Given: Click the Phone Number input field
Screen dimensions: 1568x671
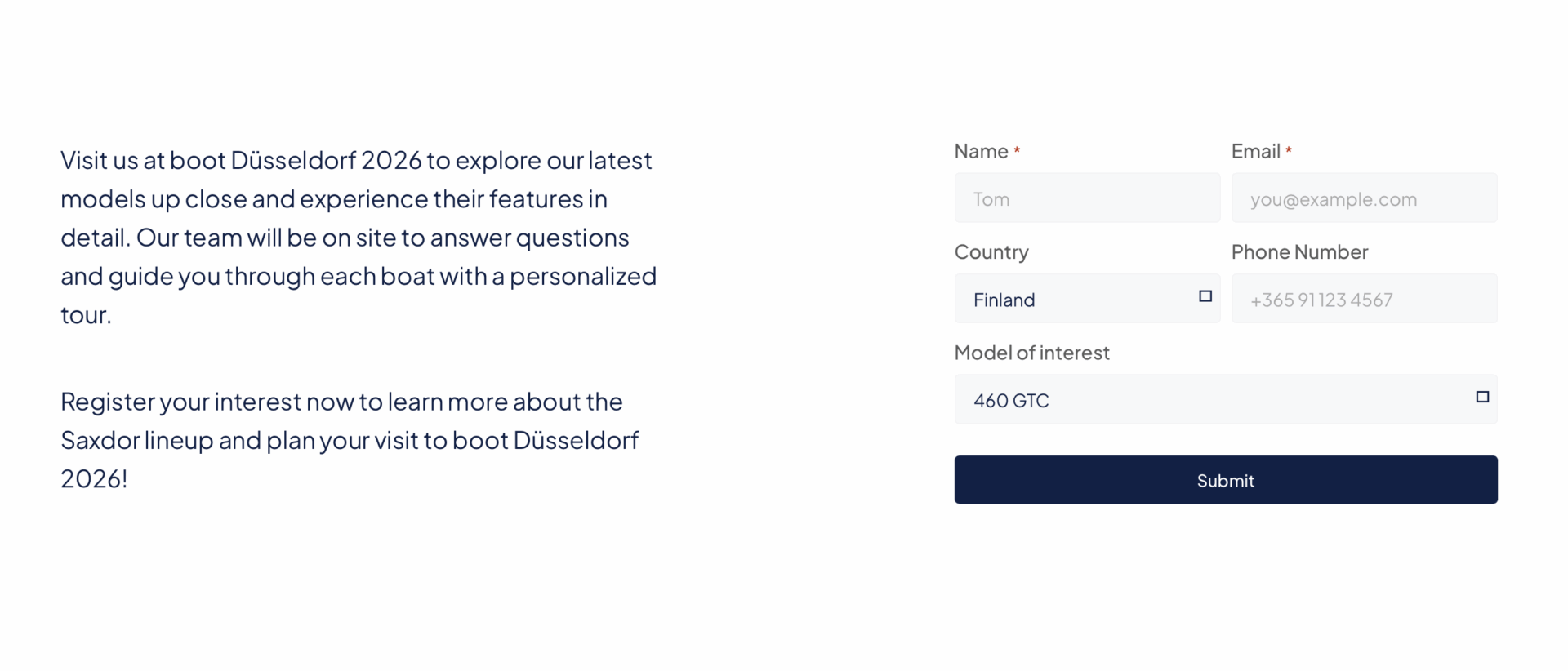Looking at the screenshot, I should (x=1364, y=299).
